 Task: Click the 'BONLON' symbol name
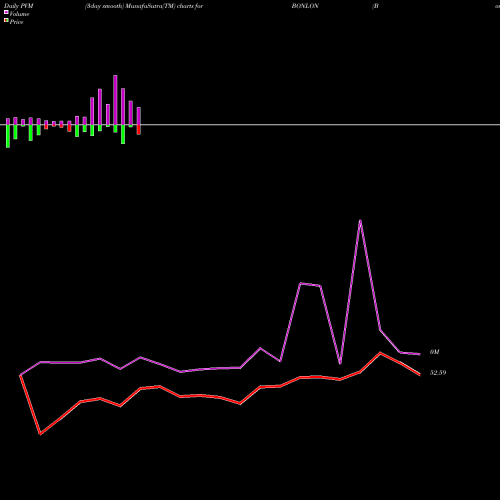pos(305,6)
